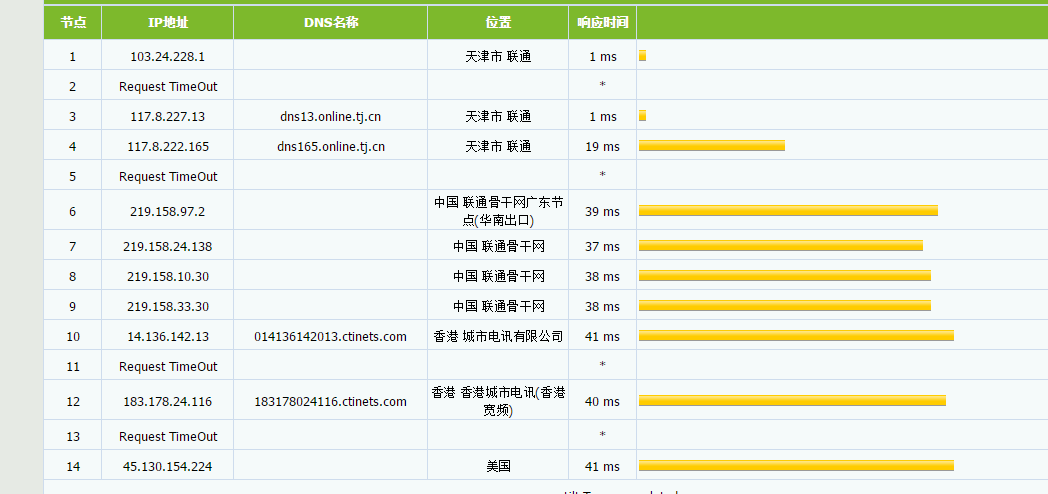The image size is (1048, 494).
Task: Select IP 45.130.154.224 in the last row
Action: [168, 467]
